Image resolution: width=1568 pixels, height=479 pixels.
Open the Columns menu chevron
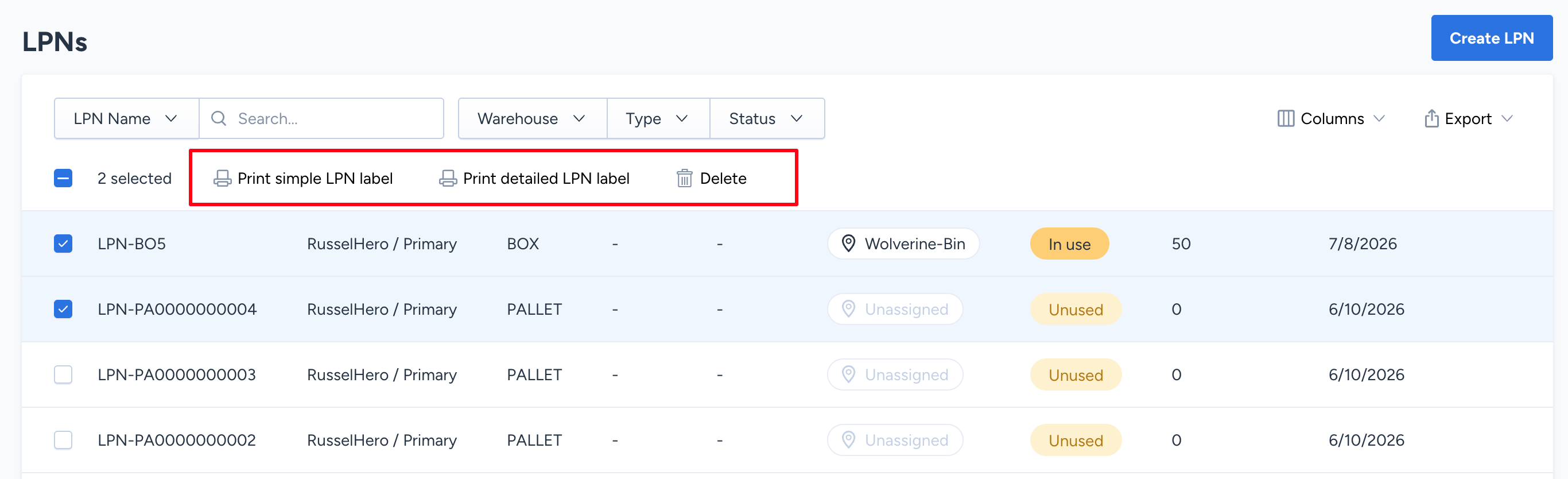coord(1379,118)
